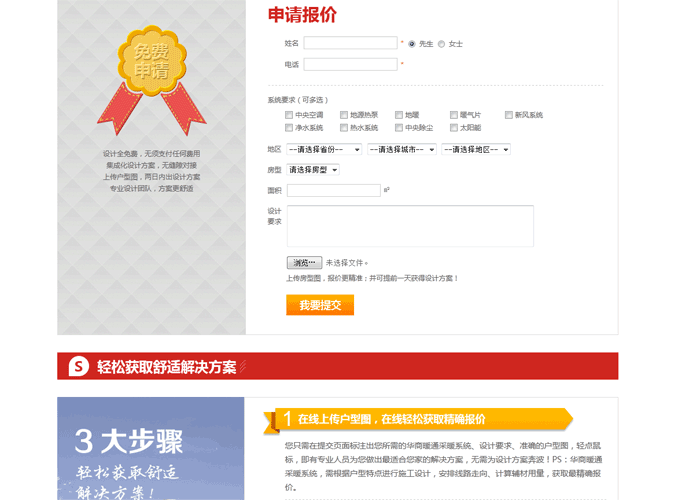700x500 pixels.
Task: Check the 中央空调 checkbox
Action: tap(289, 115)
